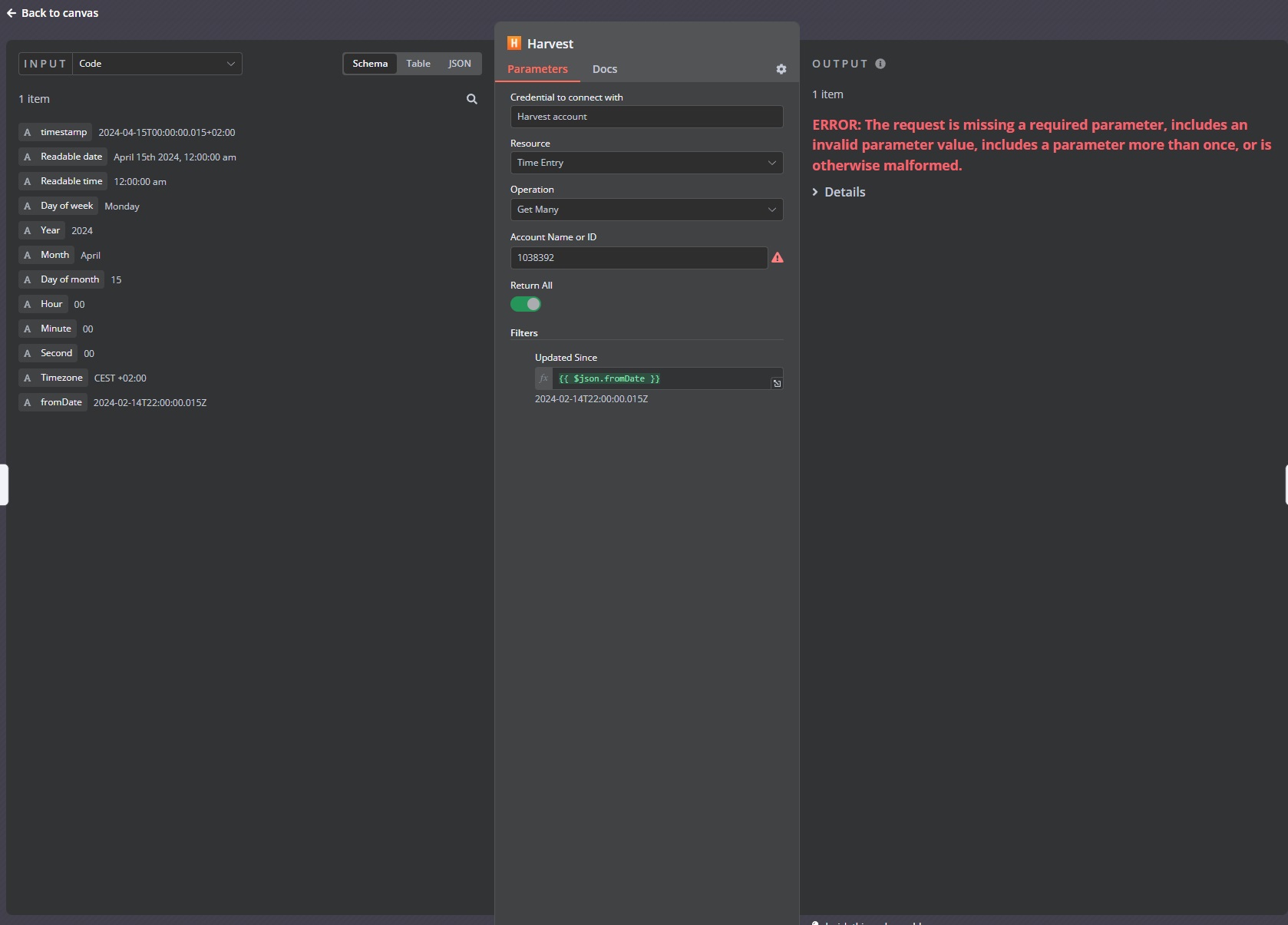Screen dimensions: 1288x925
Task: Open node settings gear icon
Action: point(781,69)
